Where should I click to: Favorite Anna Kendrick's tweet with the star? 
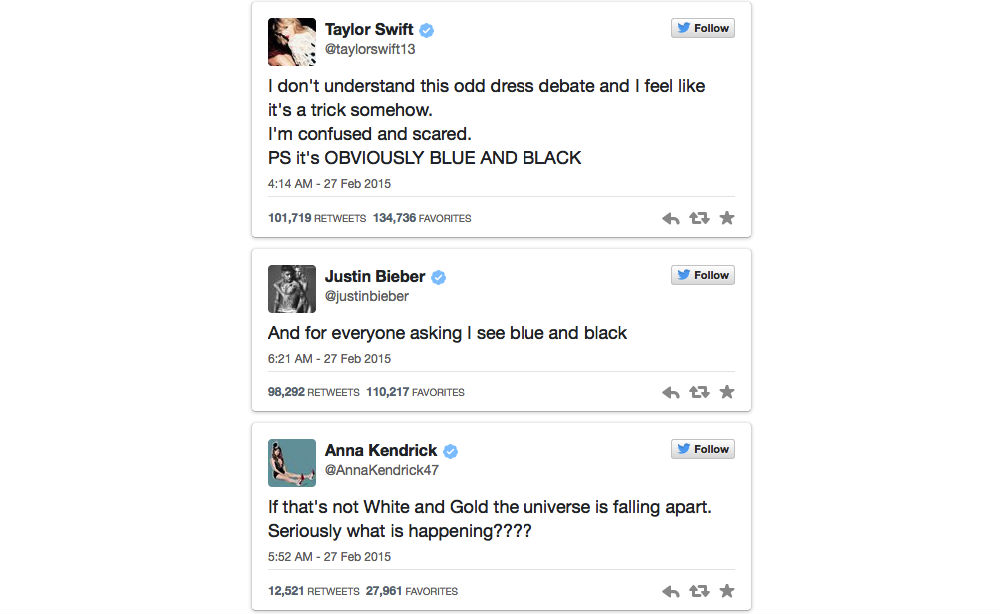pos(727,591)
